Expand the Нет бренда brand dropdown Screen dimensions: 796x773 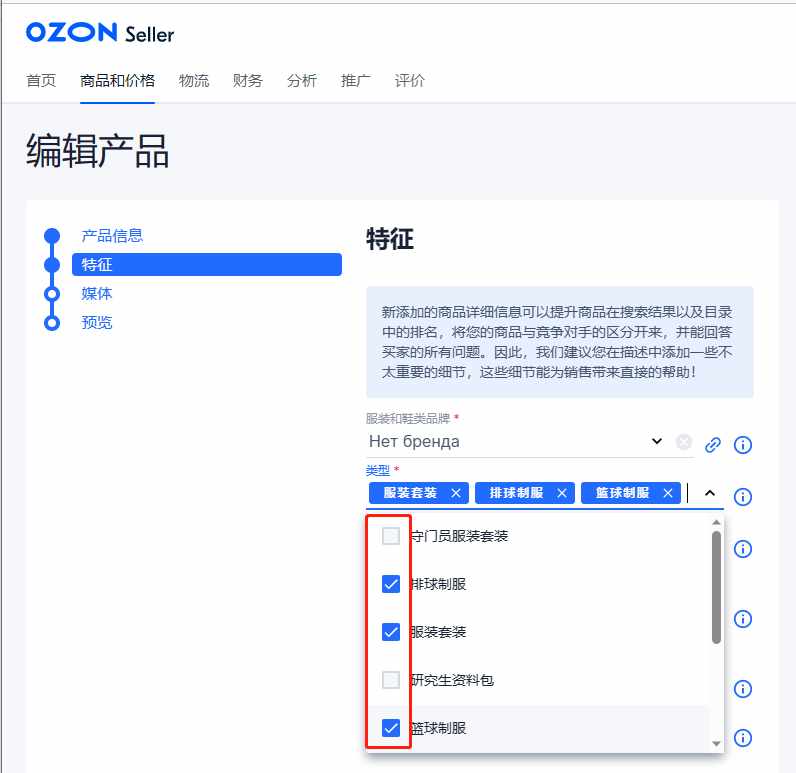pyautogui.click(x=657, y=441)
